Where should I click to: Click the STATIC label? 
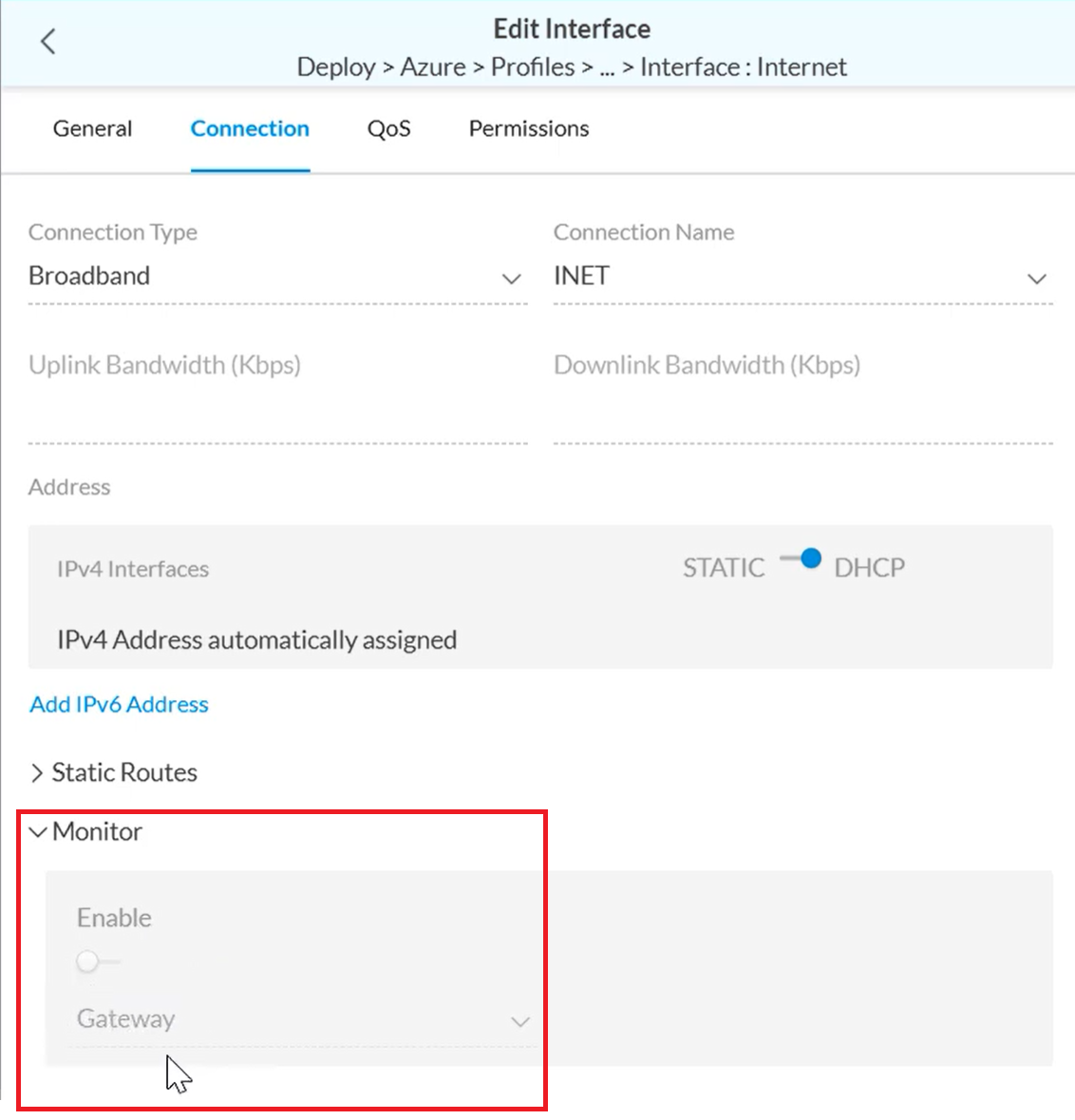tap(724, 568)
